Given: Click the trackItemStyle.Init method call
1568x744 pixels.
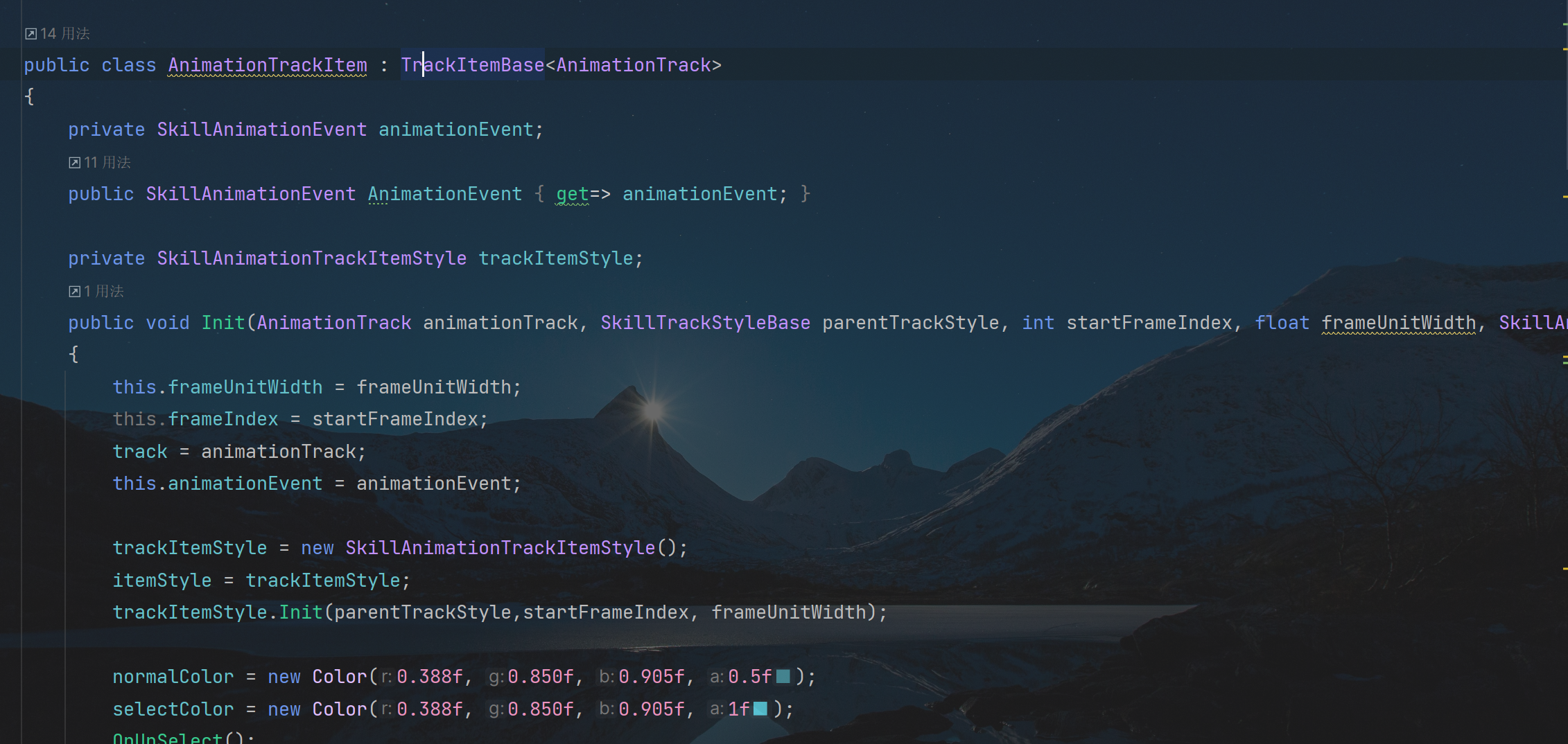Looking at the screenshot, I should [x=300, y=613].
